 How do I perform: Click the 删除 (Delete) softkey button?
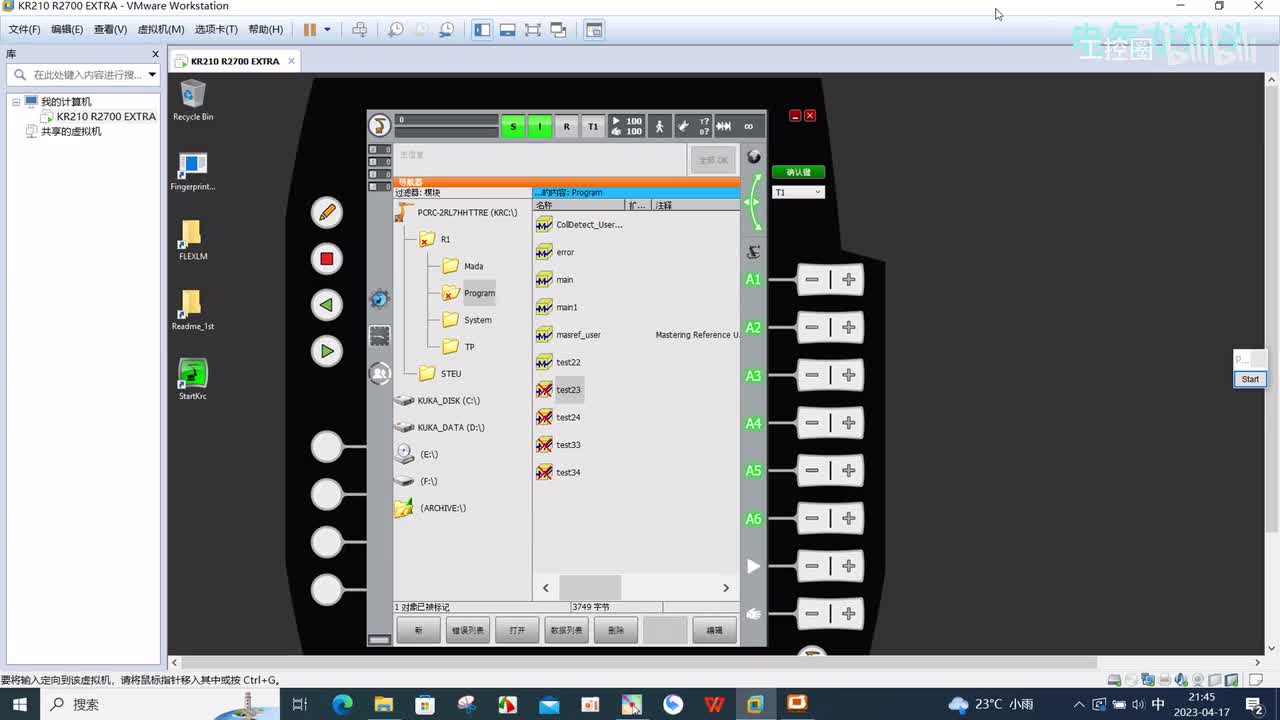tap(616, 630)
